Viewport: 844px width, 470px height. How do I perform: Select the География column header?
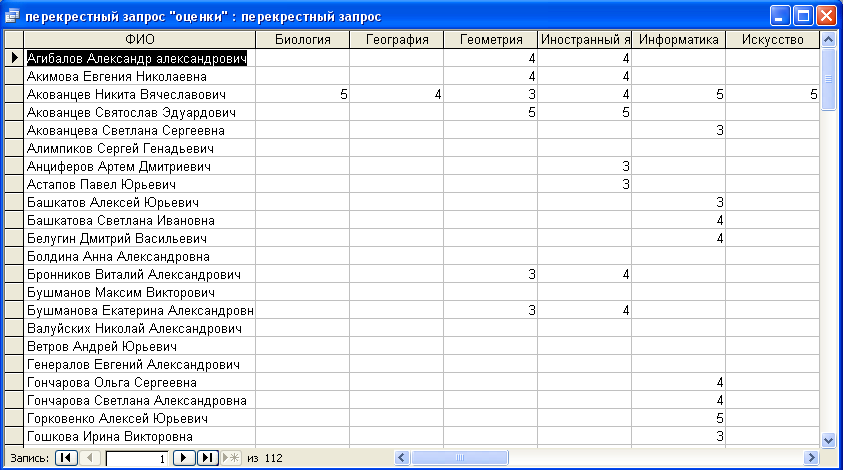coord(397,39)
